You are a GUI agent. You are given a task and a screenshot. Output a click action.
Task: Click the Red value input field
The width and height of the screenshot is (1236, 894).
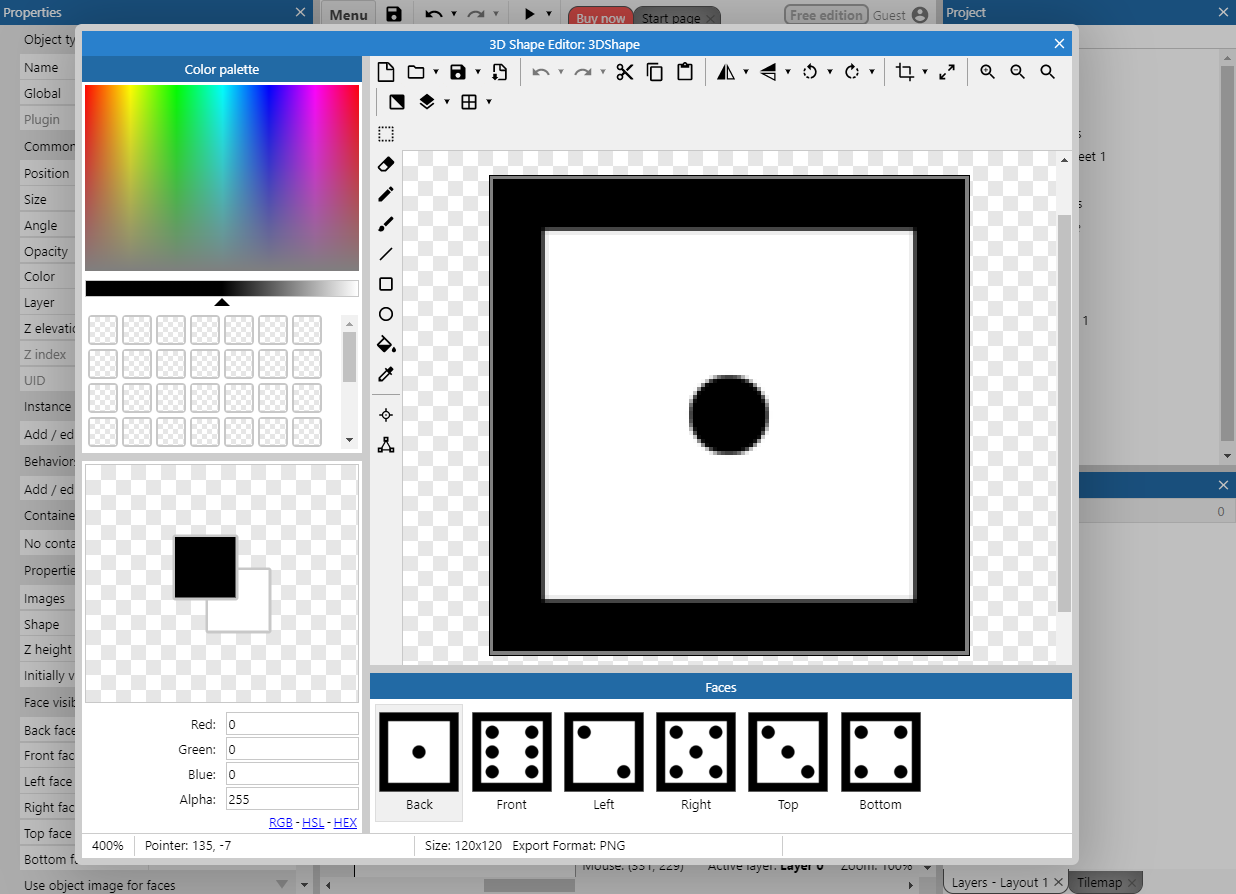[x=291, y=724]
